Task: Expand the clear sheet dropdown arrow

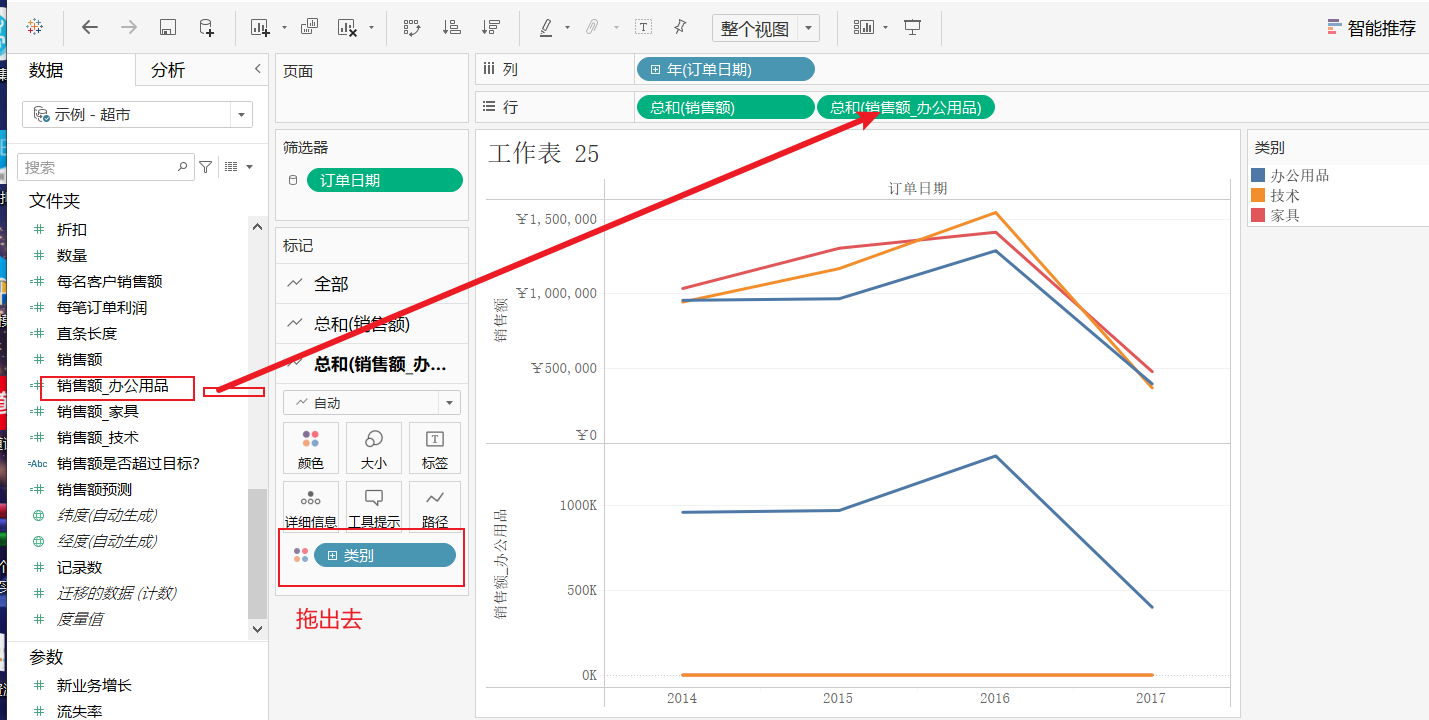Action: pyautogui.click(x=372, y=28)
